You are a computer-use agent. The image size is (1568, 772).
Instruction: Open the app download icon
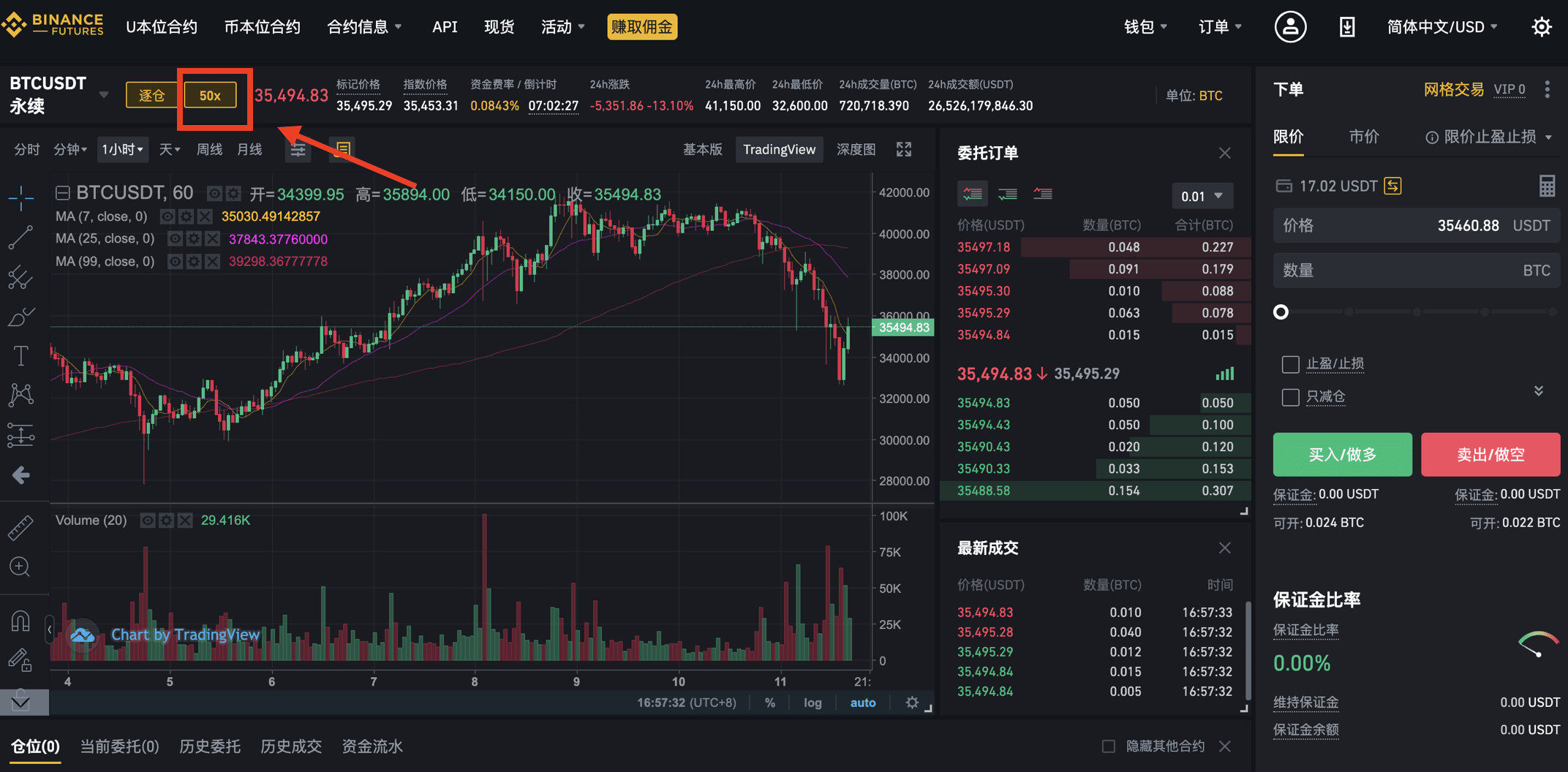1347,27
